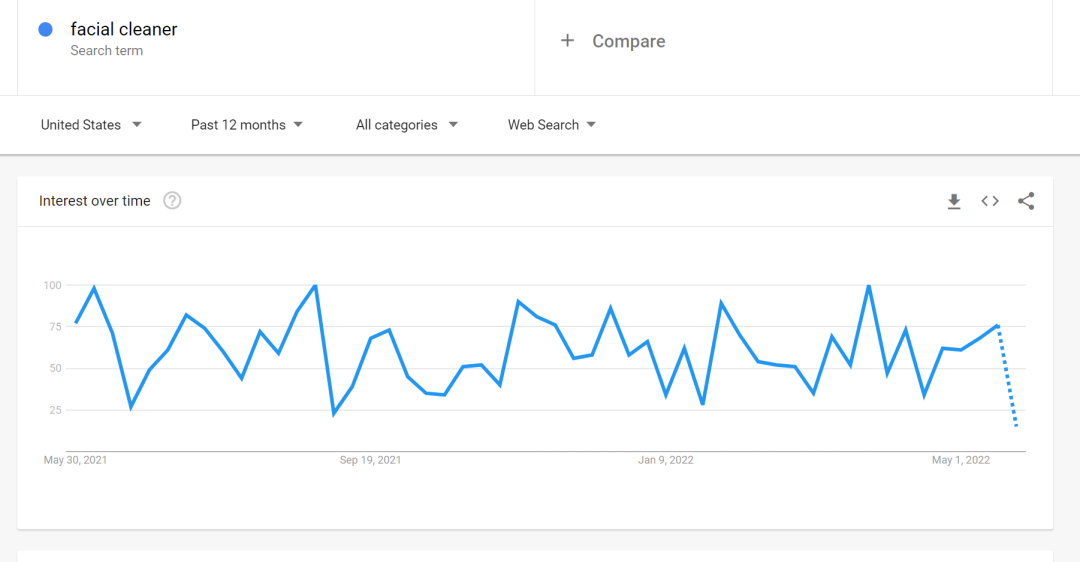The width and height of the screenshot is (1080, 562).
Task: Select the May 1, 2022 axis label
Action: (x=961, y=460)
